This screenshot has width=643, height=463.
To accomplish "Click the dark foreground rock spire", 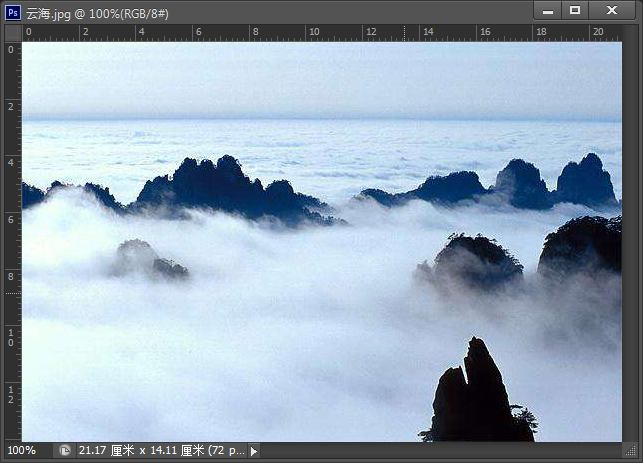I will [475, 395].
